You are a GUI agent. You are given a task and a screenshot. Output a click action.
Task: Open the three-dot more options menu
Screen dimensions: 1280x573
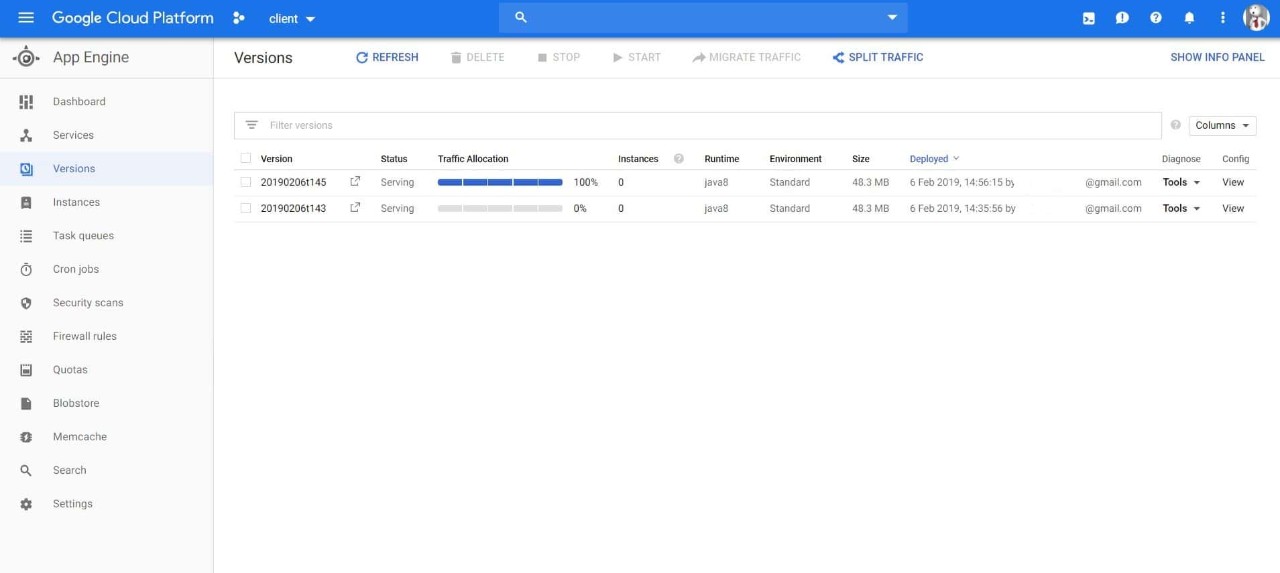(1222, 18)
